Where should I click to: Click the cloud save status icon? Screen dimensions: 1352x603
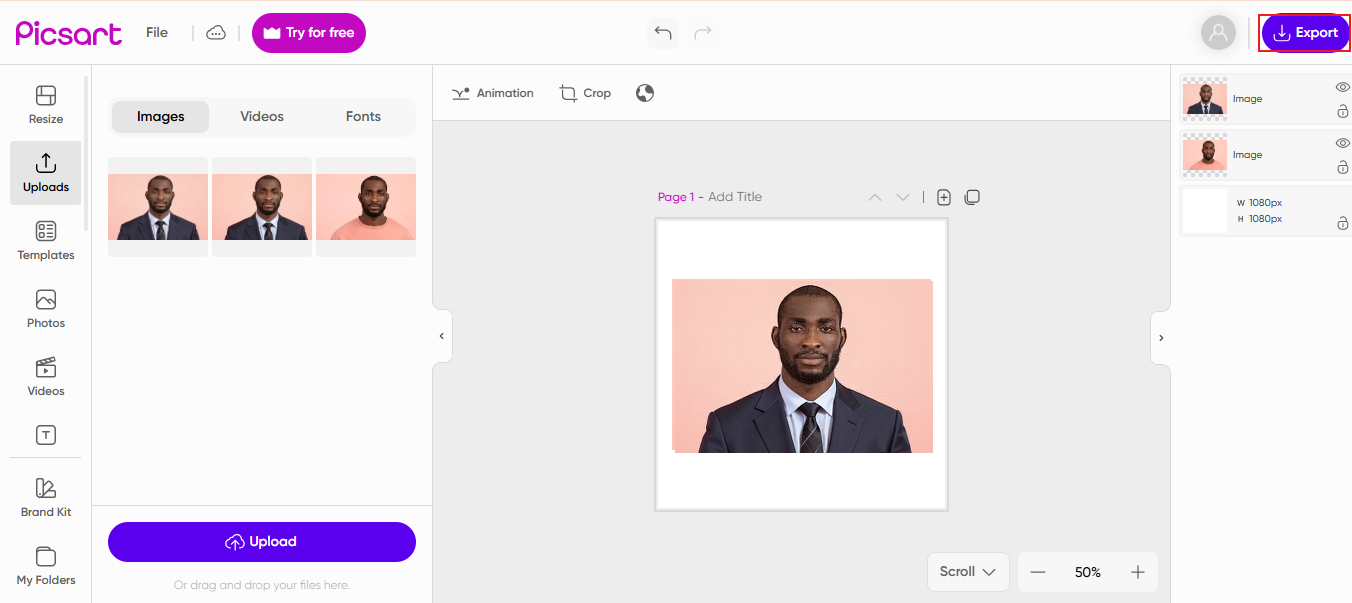coord(216,33)
